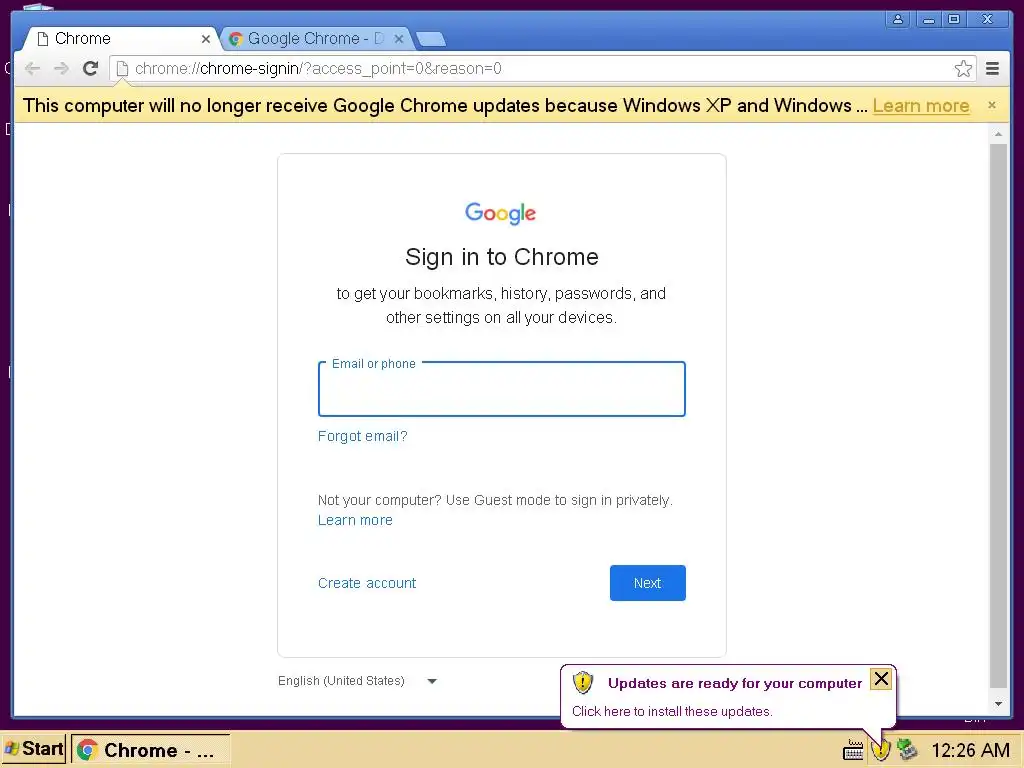Click the browser back arrow
This screenshot has width=1024, height=768.
coord(32,68)
